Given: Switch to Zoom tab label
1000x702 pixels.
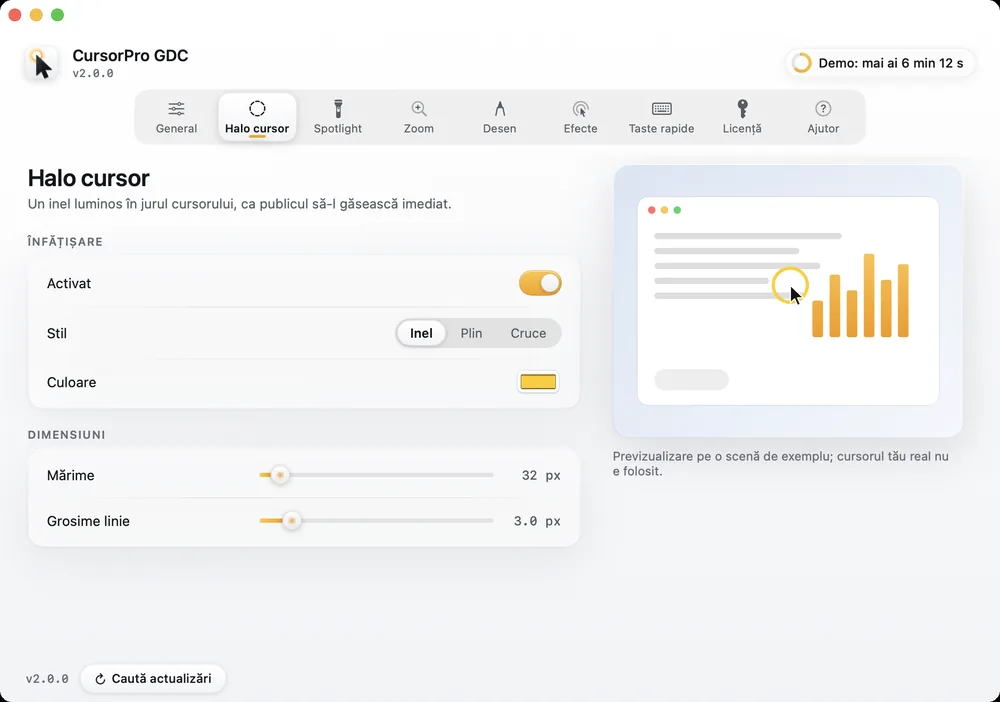Looking at the screenshot, I should [x=418, y=128].
